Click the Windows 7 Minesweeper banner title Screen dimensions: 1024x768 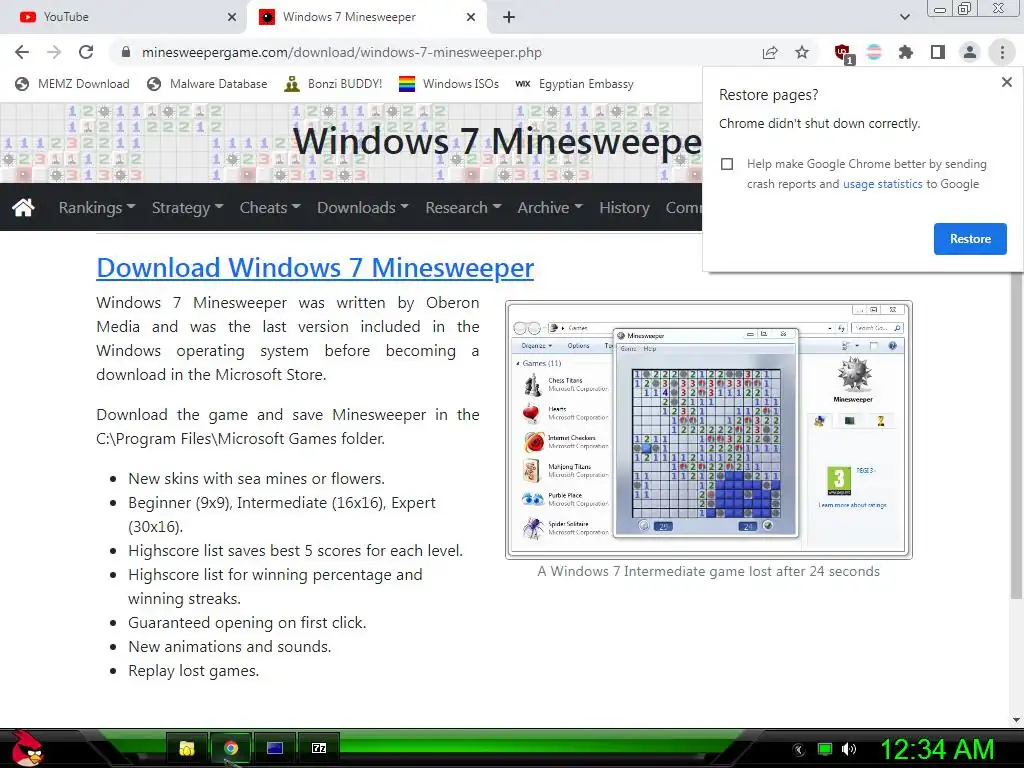click(497, 141)
